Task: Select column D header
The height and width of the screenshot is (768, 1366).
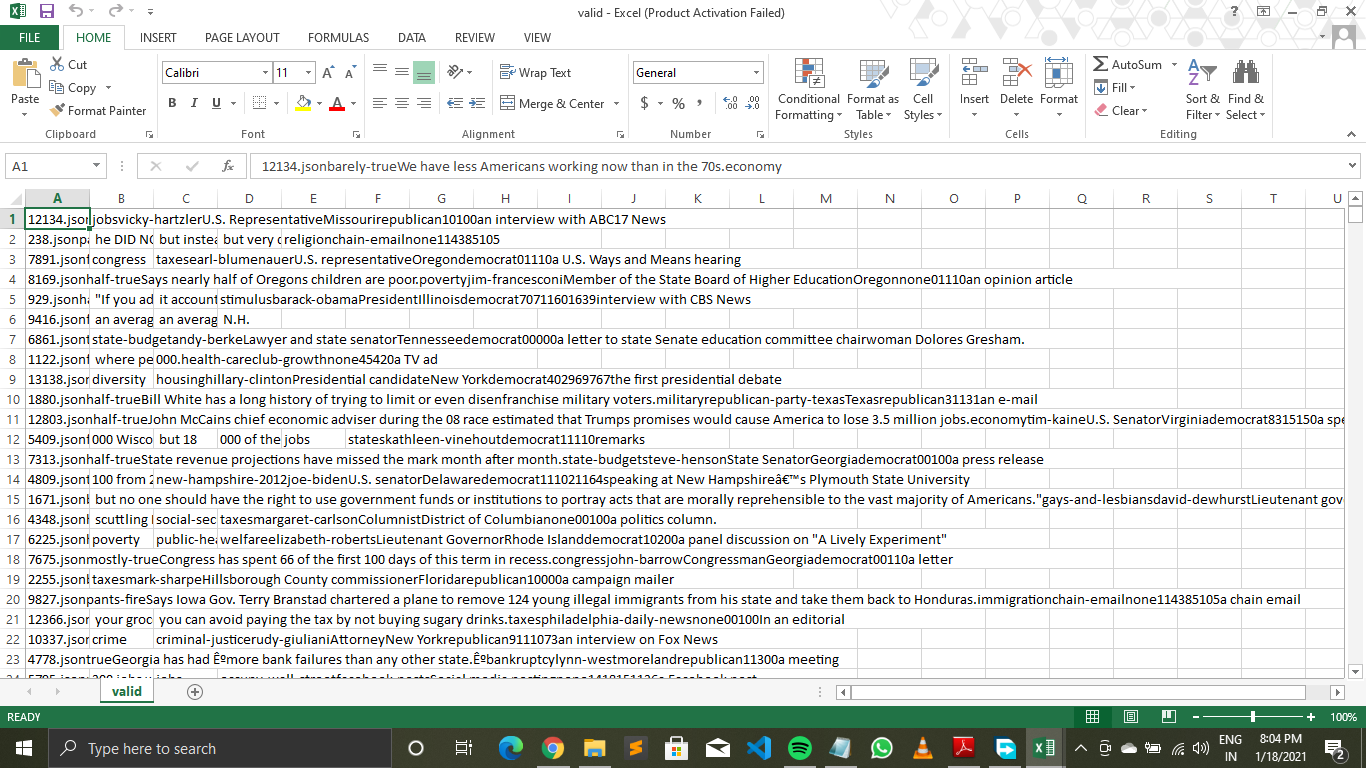Action: [249, 198]
